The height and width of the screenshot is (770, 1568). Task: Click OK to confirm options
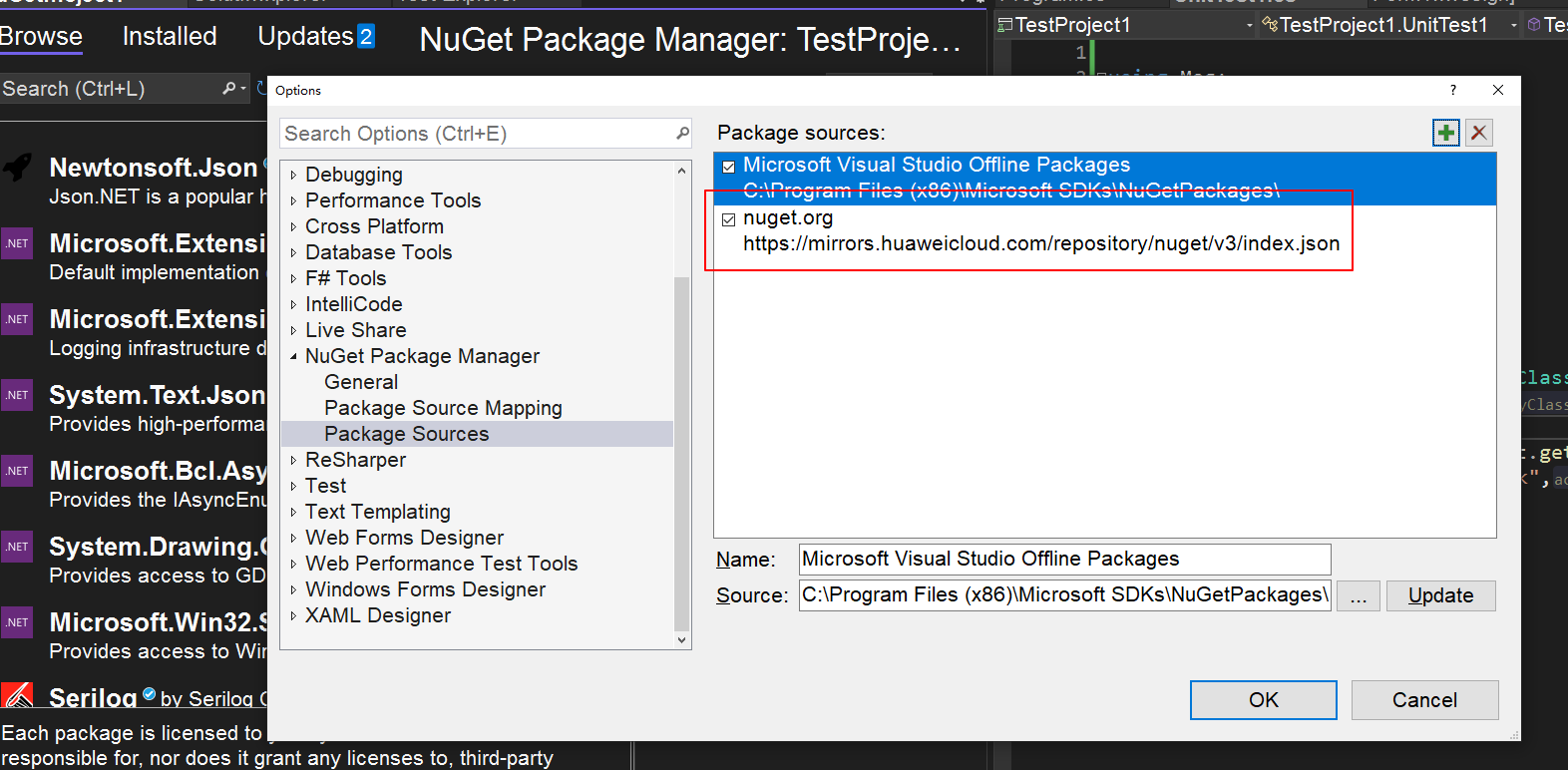pyautogui.click(x=1264, y=700)
